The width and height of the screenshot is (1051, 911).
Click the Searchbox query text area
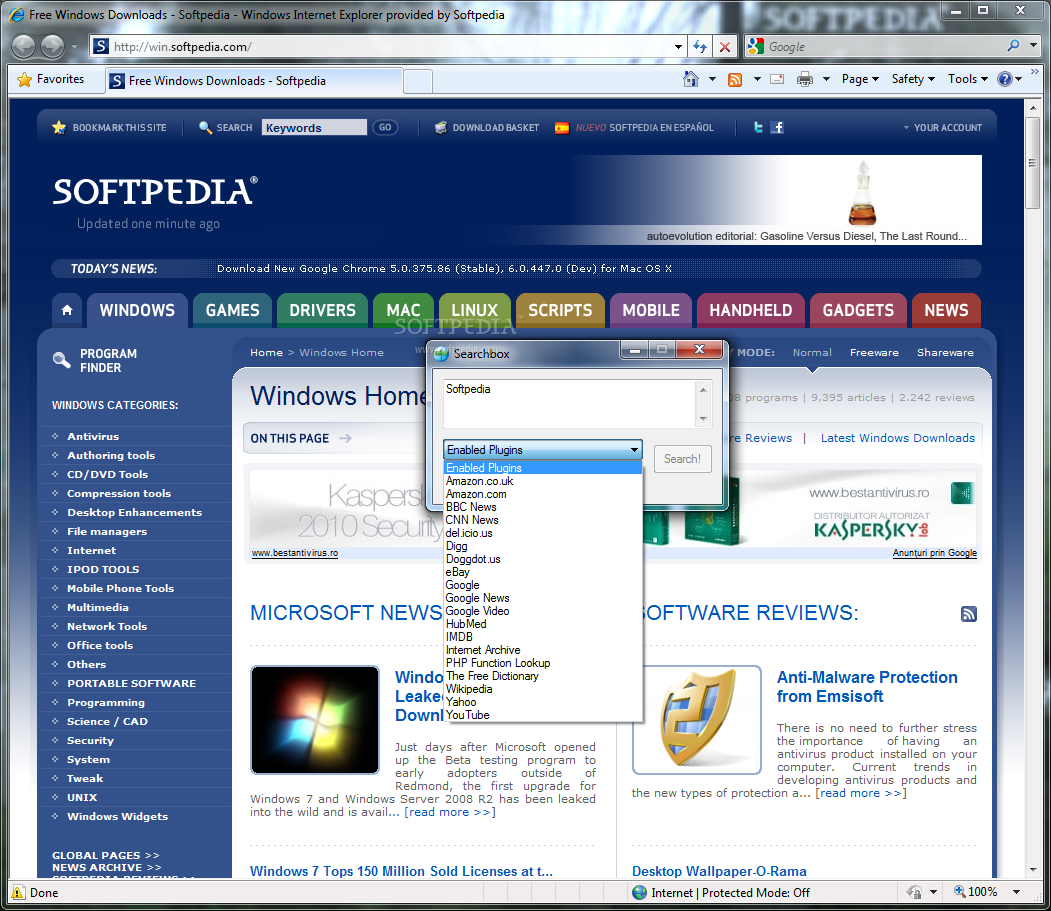pyautogui.click(x=570, y=404)
